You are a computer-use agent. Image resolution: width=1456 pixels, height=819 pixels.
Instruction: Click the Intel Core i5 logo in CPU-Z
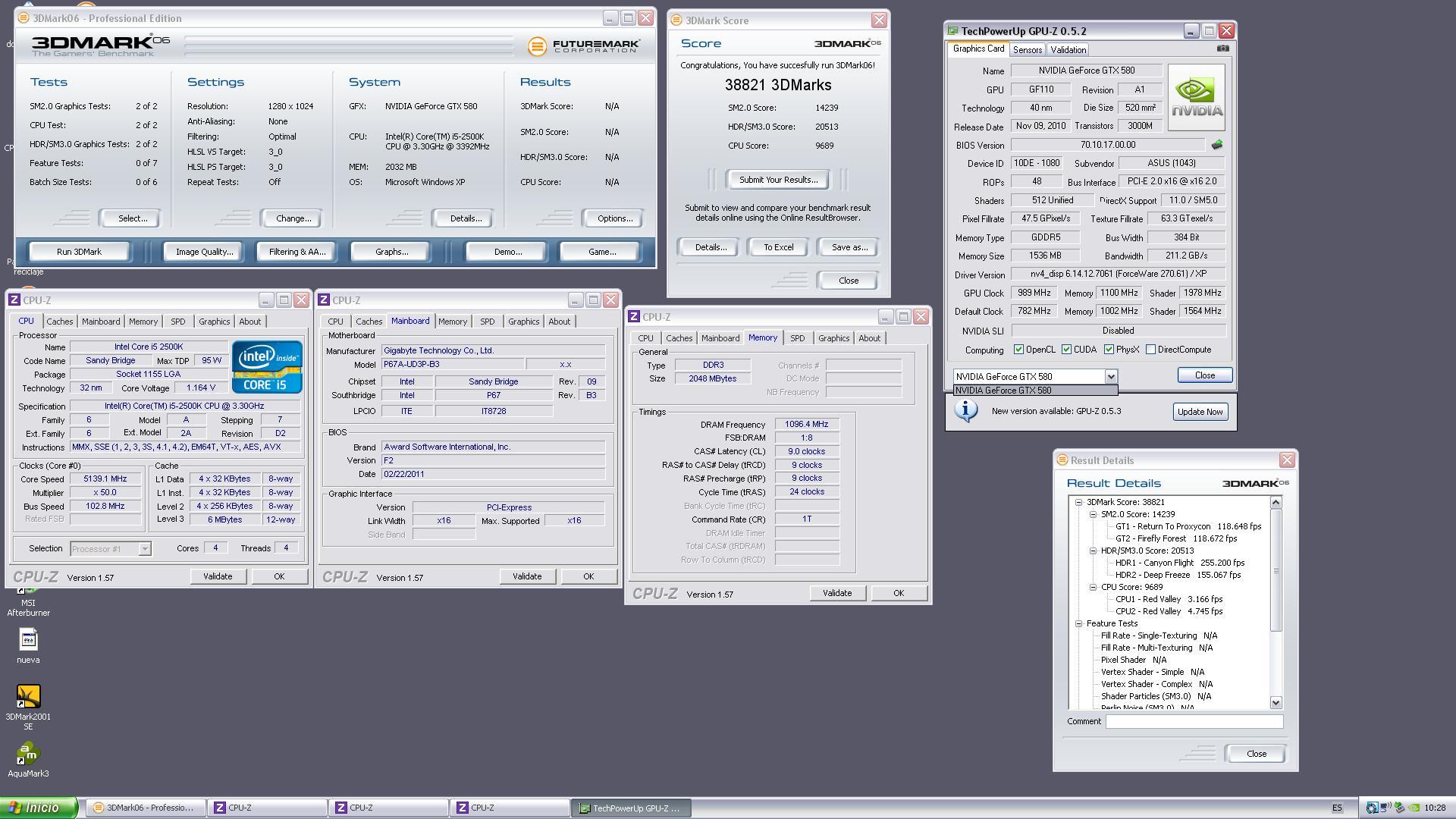coord(267,367)
